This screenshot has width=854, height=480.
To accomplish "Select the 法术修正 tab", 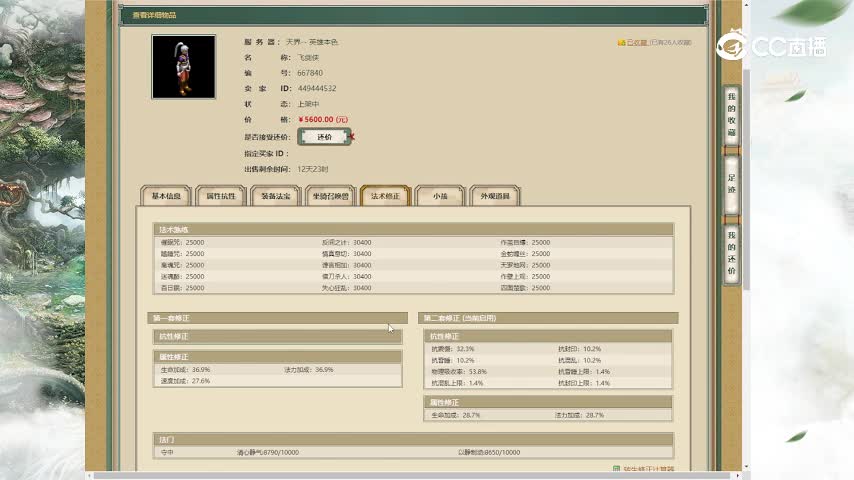I will click(x=385, y=197).
